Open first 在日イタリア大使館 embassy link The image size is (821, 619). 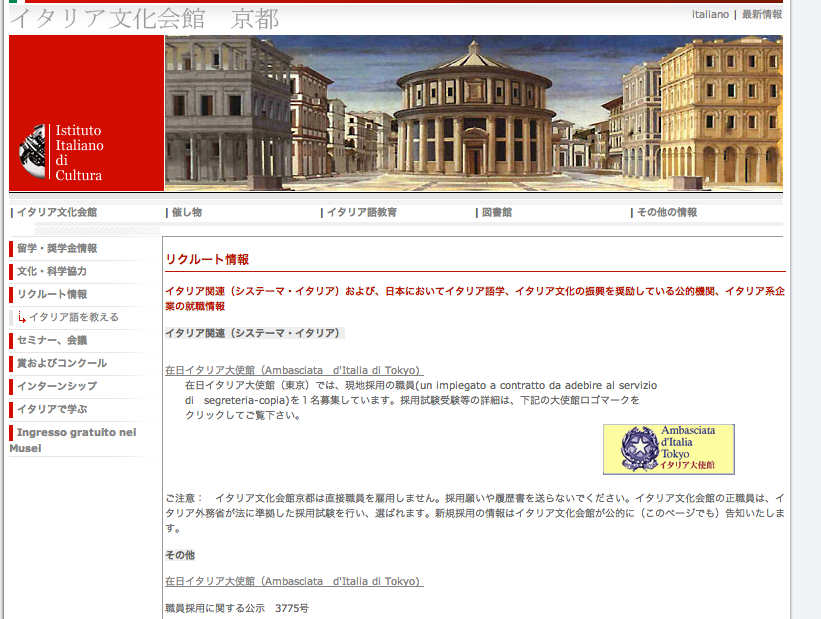point(294,370)
